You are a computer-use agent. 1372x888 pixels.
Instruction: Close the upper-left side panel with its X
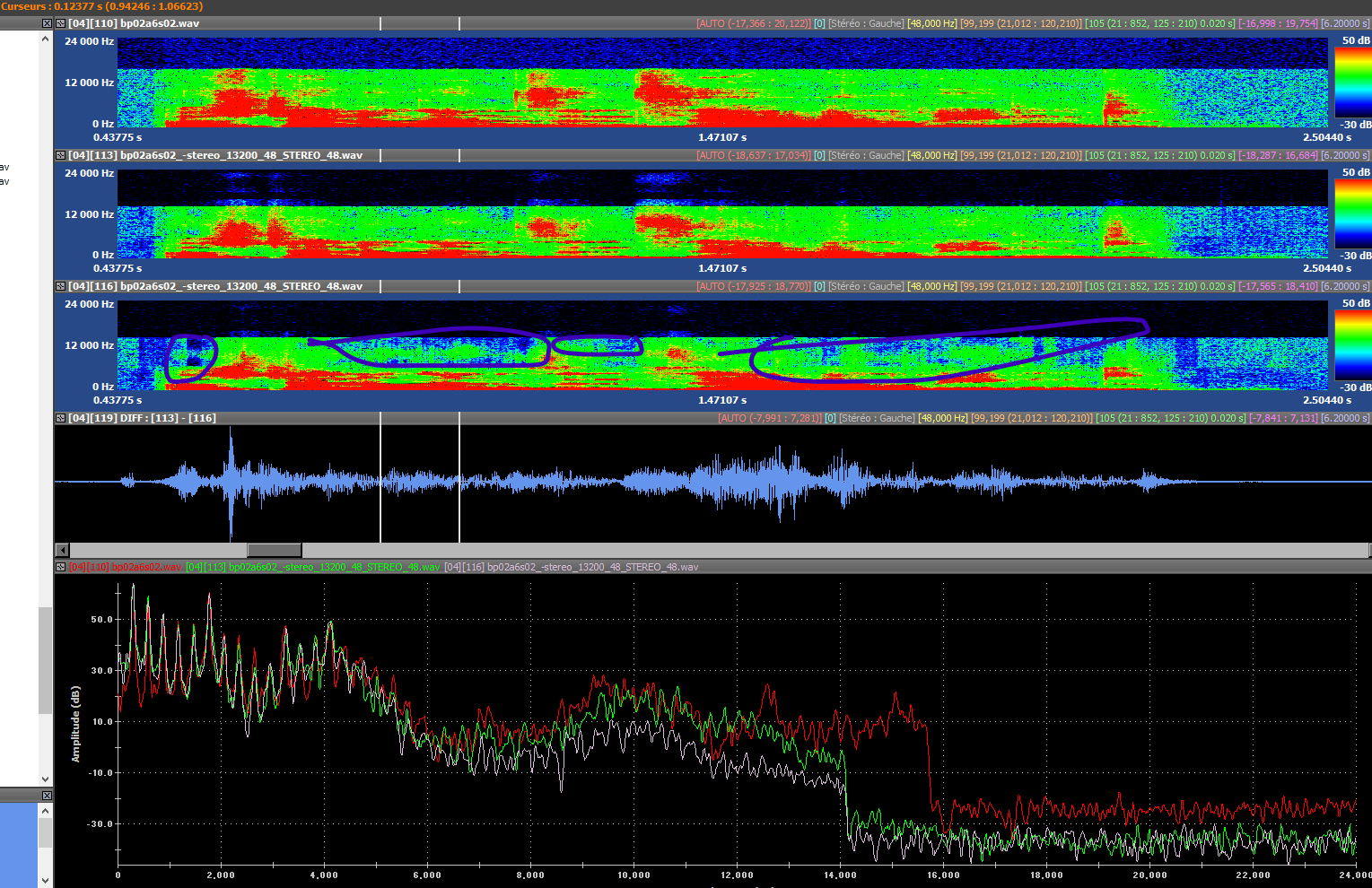tap(47, 23)
